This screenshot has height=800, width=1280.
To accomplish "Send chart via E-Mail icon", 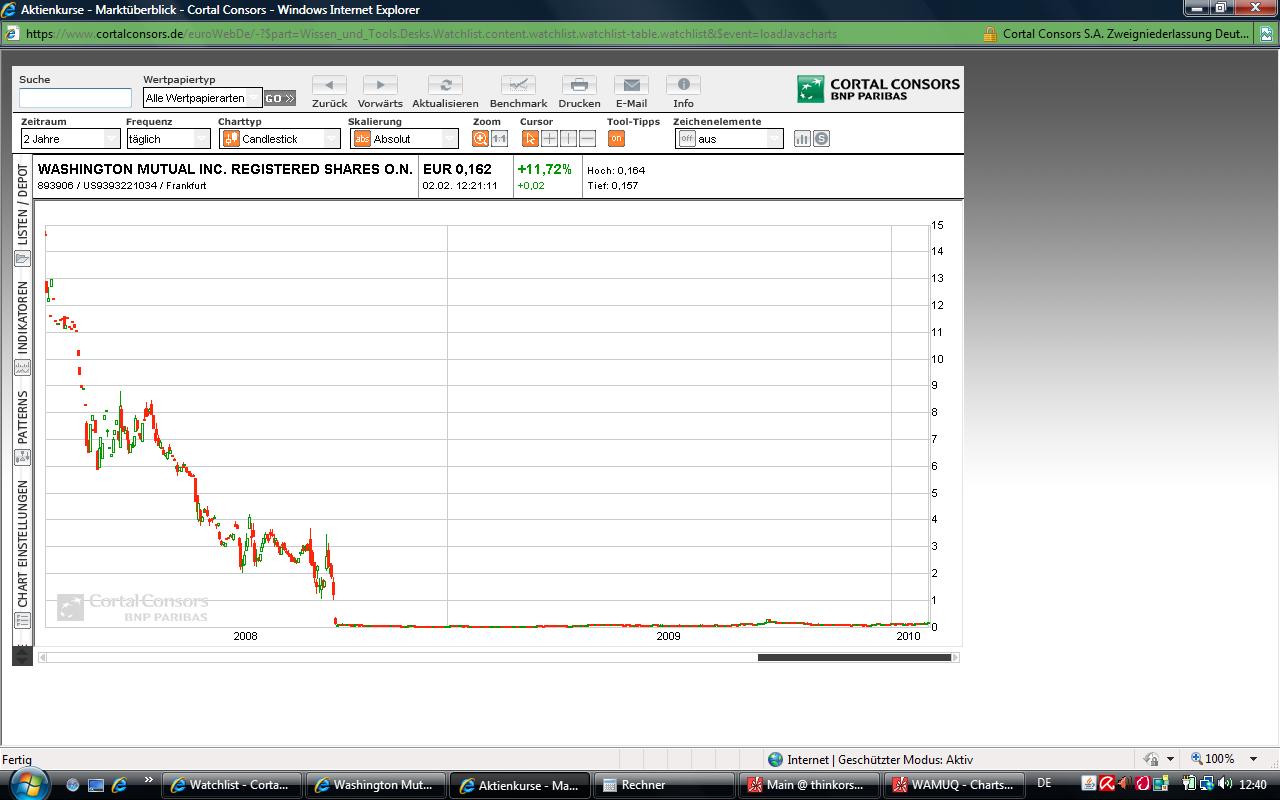I will tap(631, 86).
